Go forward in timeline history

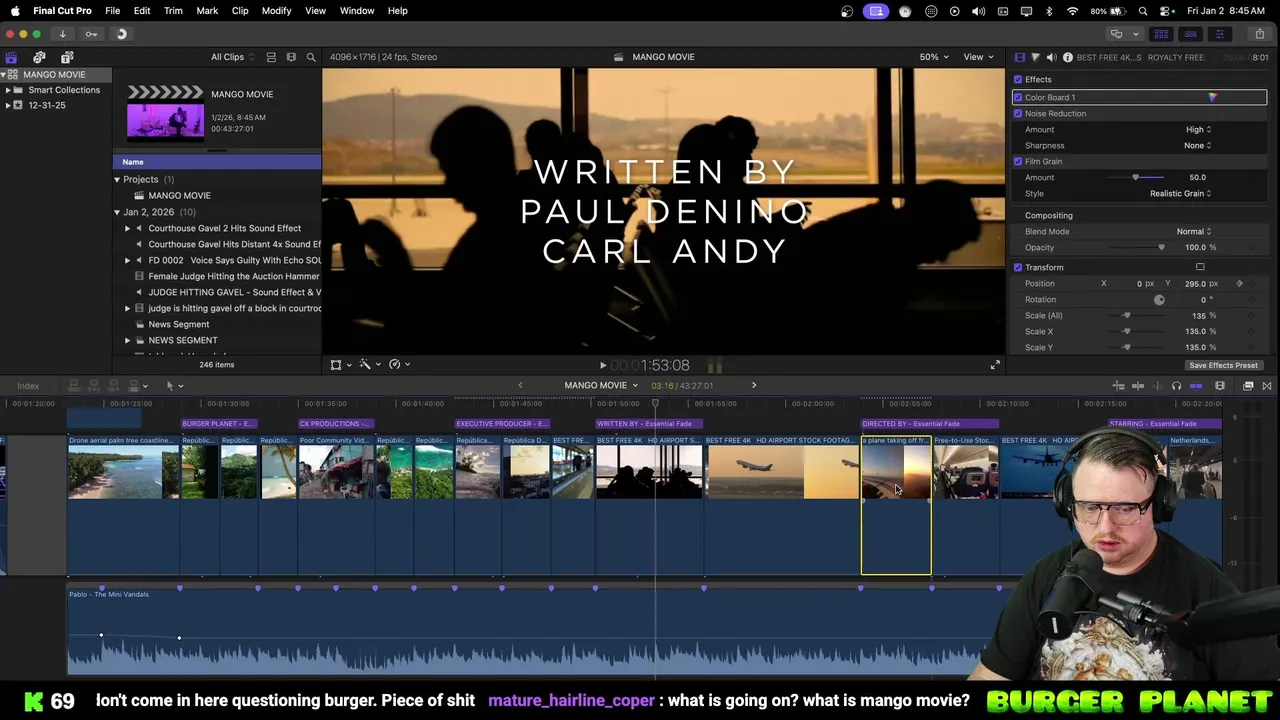point(754,386)
